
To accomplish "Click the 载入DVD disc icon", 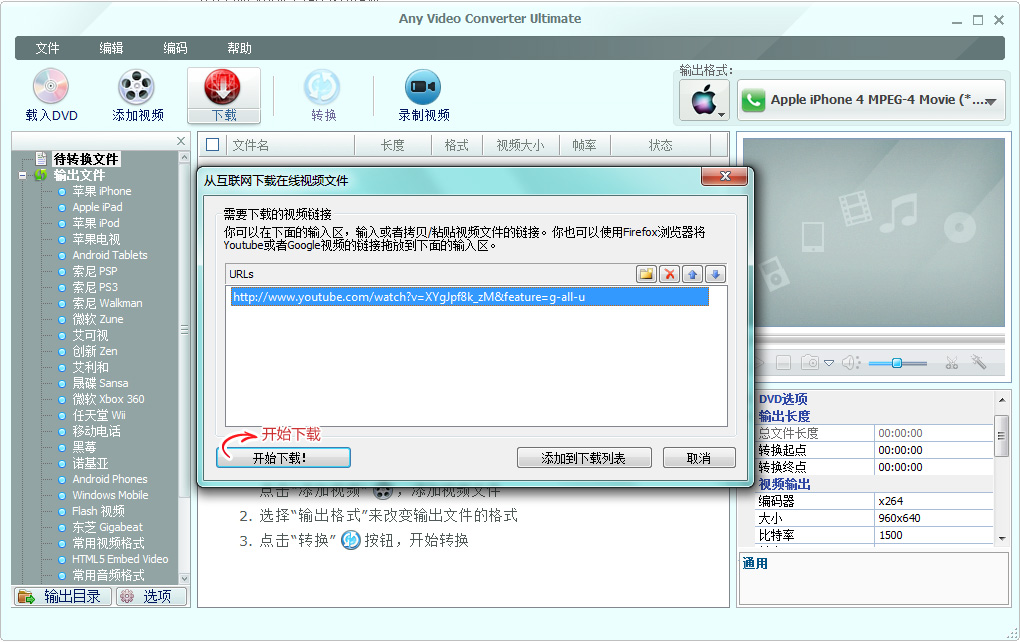I will [51, 87].
